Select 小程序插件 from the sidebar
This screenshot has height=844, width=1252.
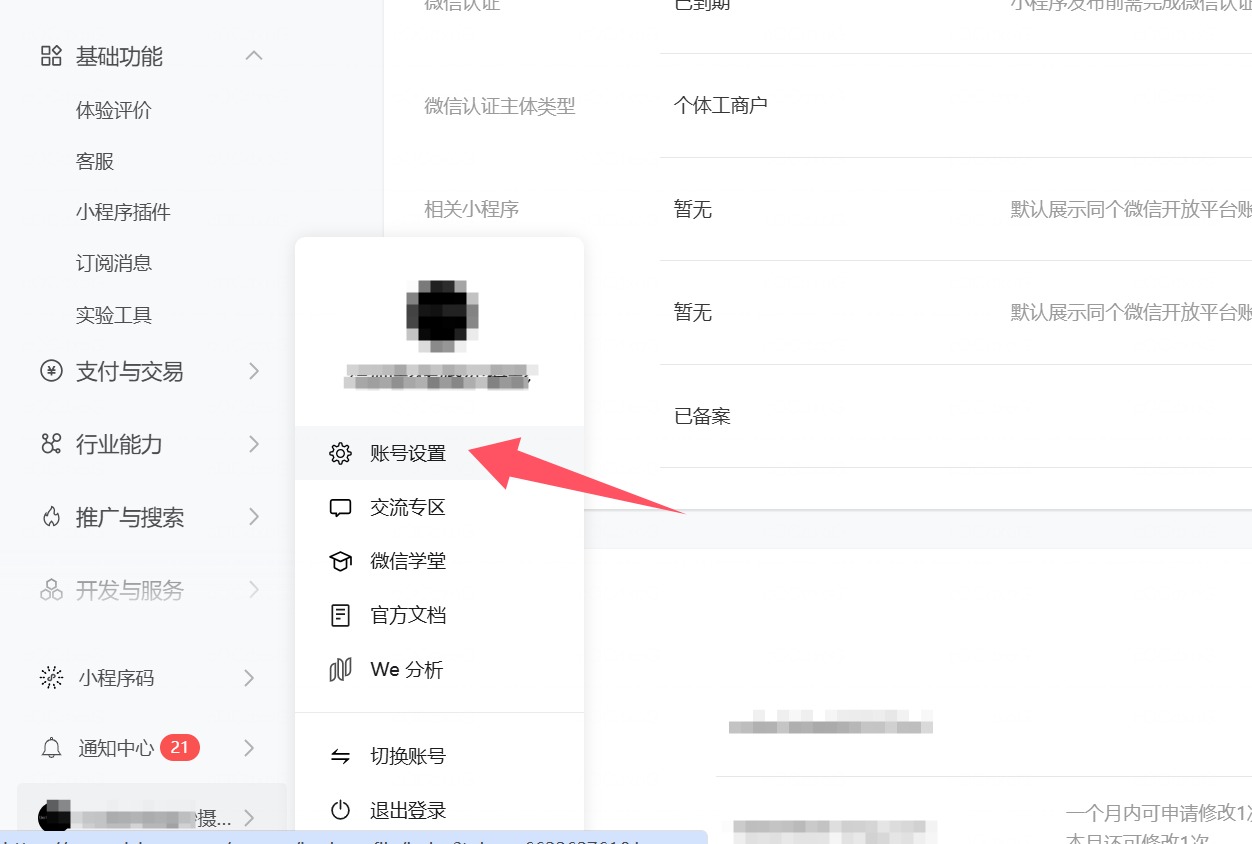(x=123, y=212)
